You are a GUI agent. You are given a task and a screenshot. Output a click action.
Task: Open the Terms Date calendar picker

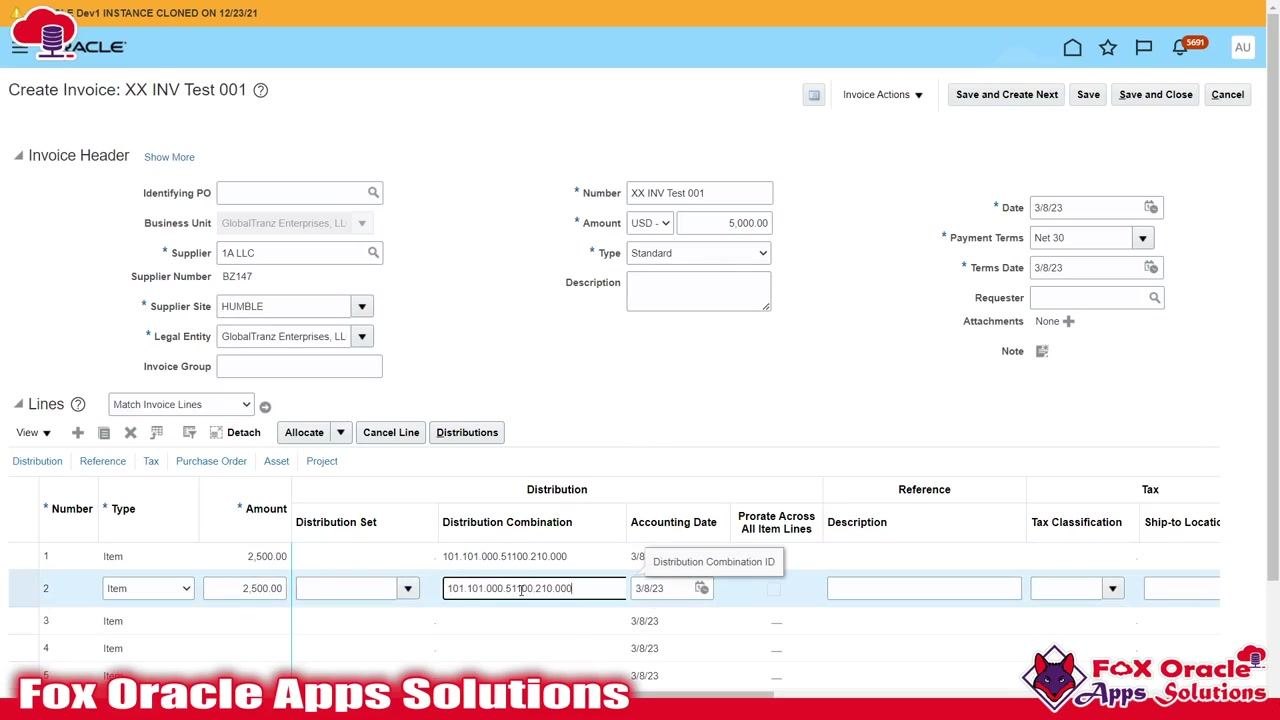[x=1151, y=267]
